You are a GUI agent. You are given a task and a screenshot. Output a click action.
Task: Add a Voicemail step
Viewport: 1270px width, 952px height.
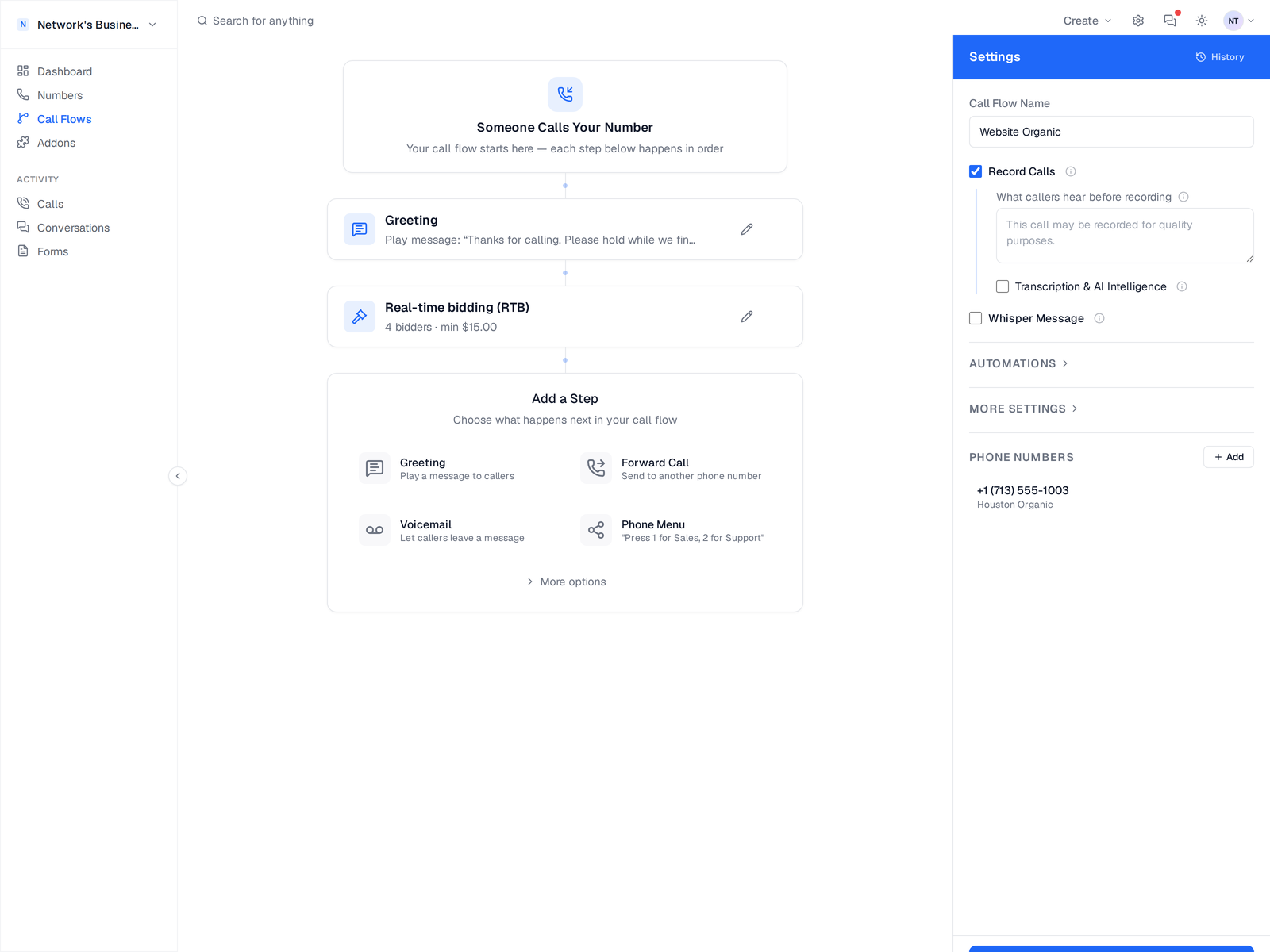pos(454,530)
